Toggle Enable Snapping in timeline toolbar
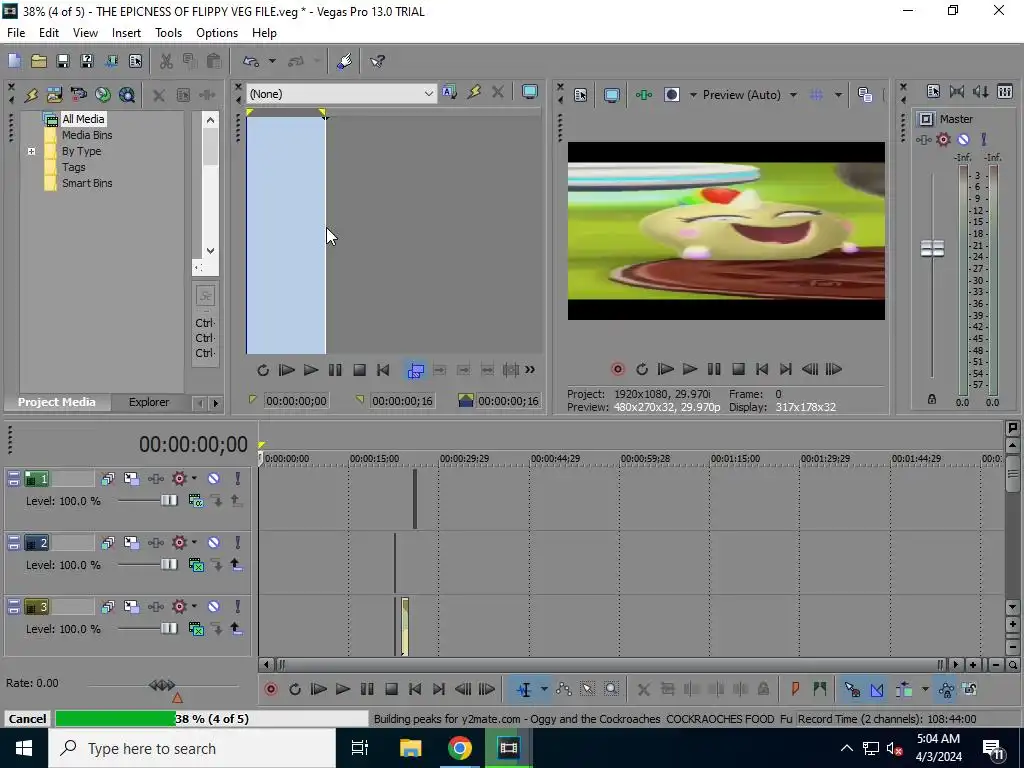Screen dimensions: 1024x768 (852, 689)
